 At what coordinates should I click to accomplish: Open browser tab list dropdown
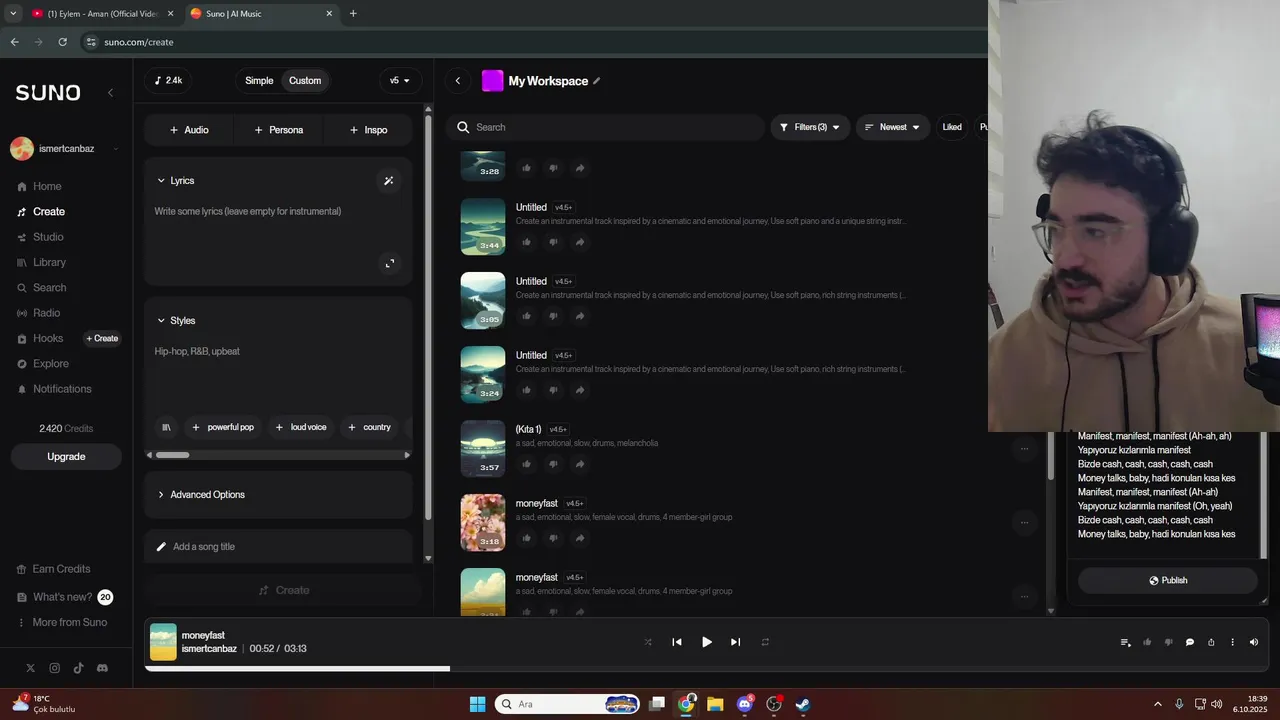pos(13,14)
